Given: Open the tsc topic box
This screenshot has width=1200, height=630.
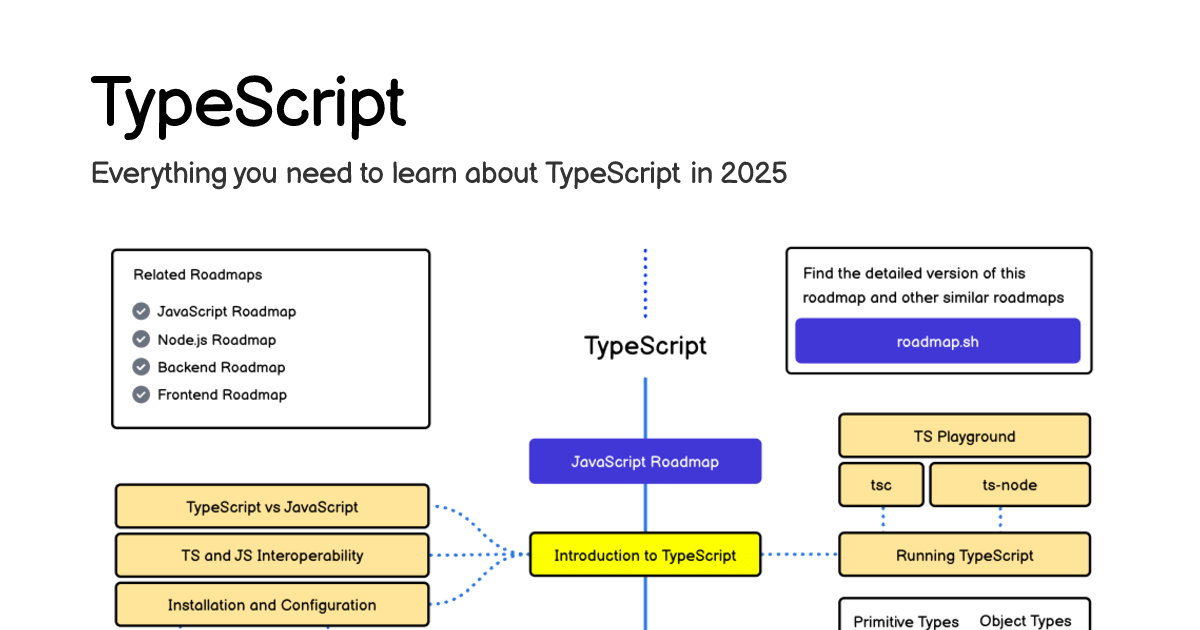Looking at the screenshot, I should point(881,484).
